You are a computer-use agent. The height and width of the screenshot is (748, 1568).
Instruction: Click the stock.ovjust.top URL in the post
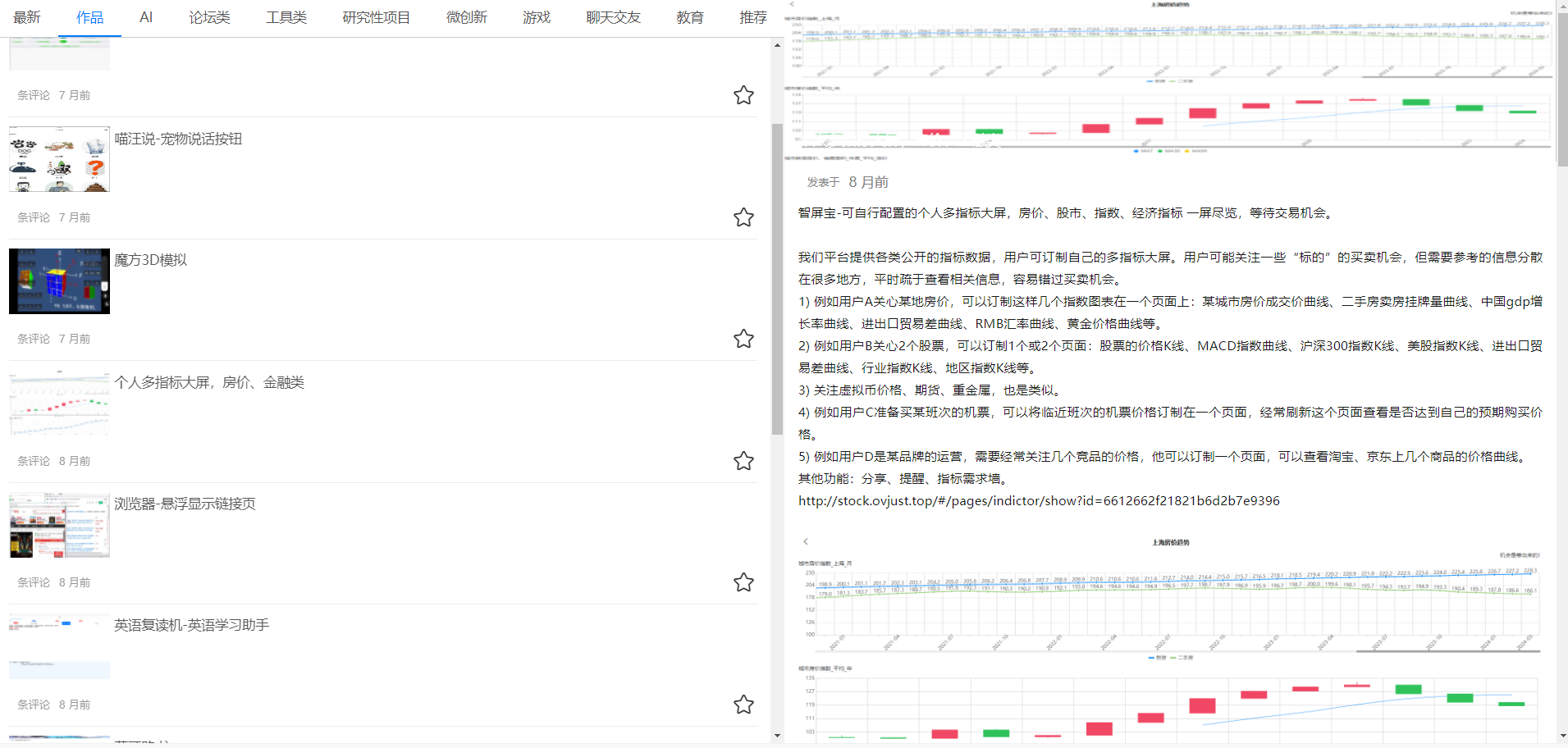coord(1039,500)
